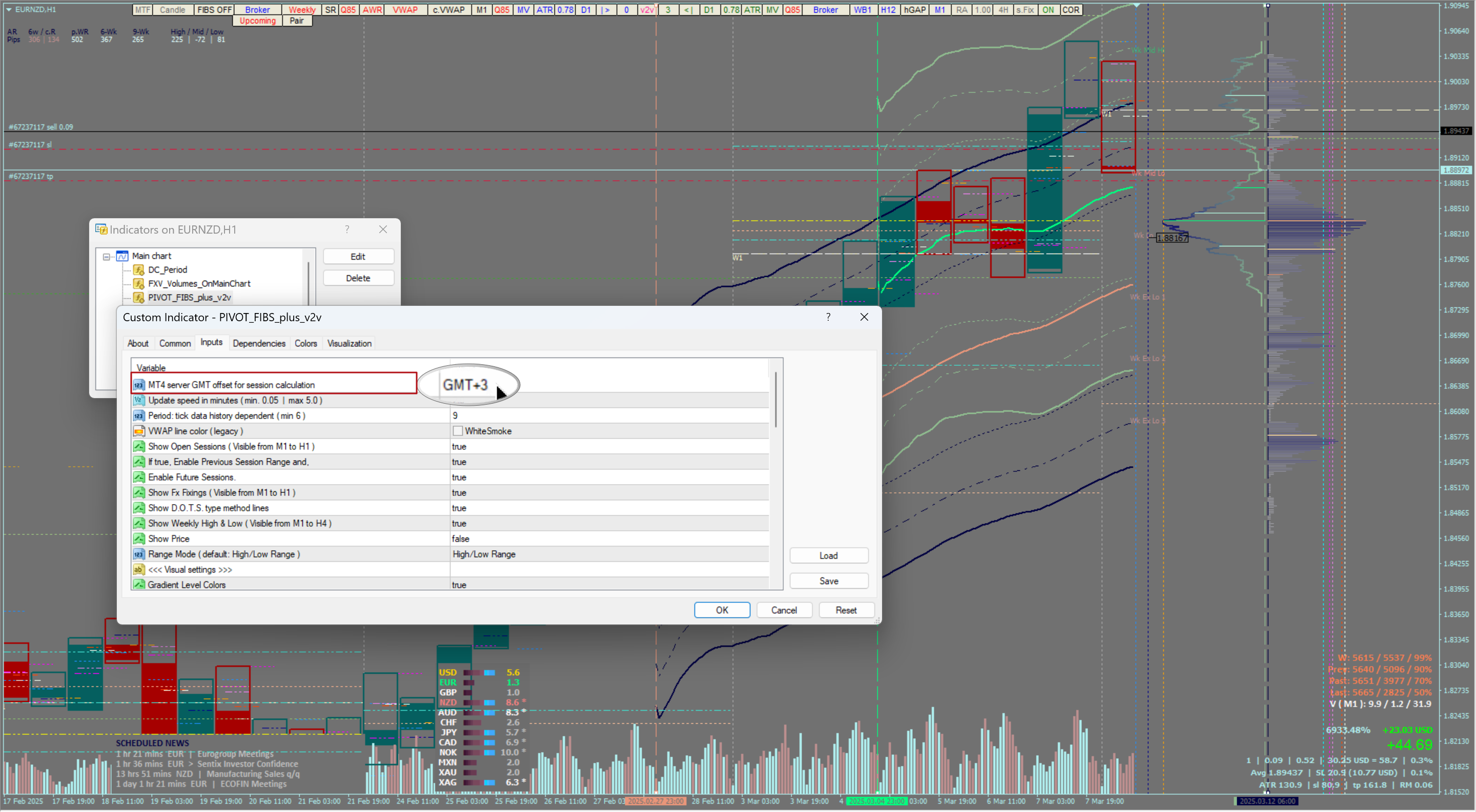Viewport: 1476px width, 812px height.
Task: Click the Show Price parameter icon
Action: tap(139, 539)
